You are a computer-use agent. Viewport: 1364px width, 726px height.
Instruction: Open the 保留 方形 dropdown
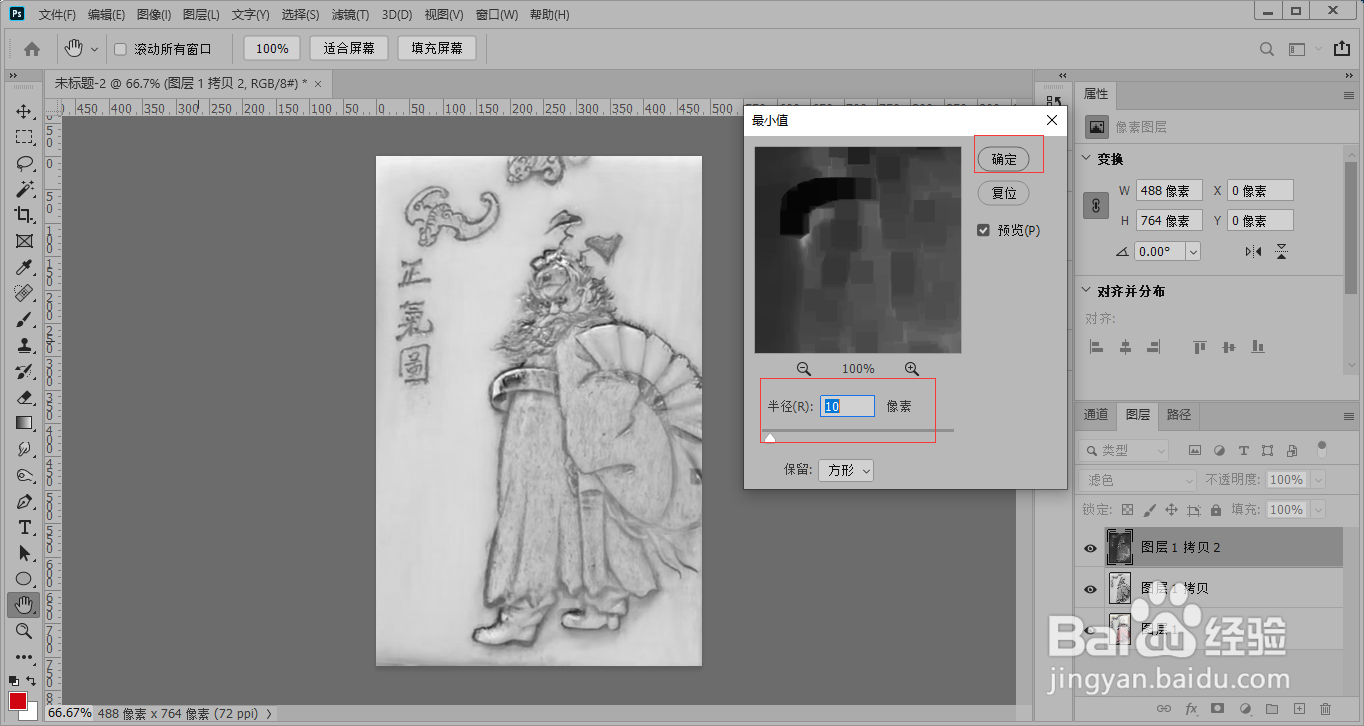[x=846, y=470]
